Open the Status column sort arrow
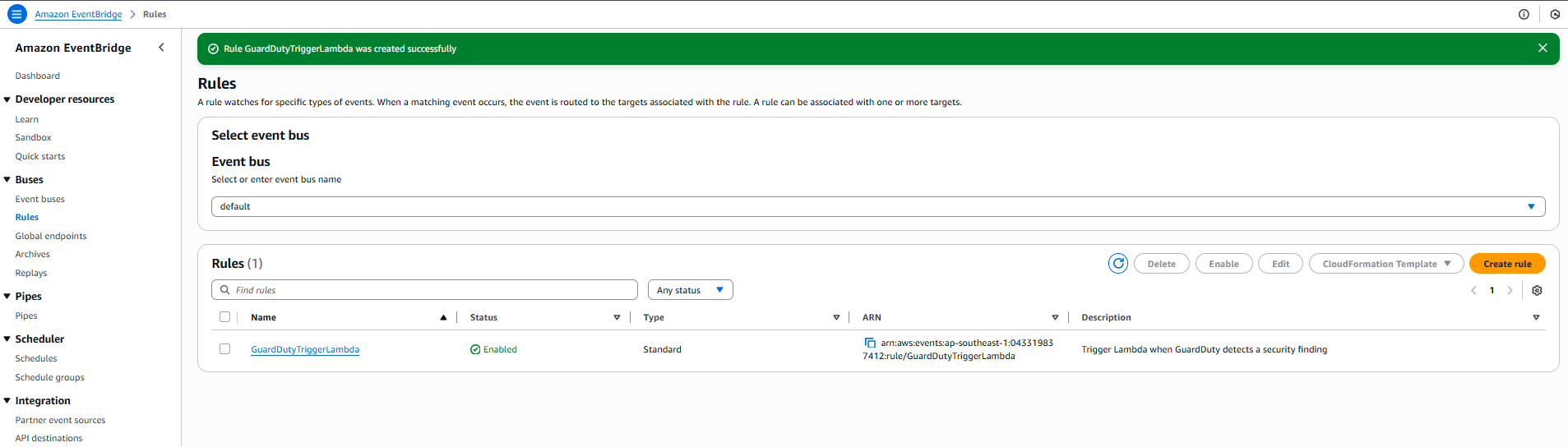The height and width of the screenshot is (447, 1568). [x=617, y=317]
